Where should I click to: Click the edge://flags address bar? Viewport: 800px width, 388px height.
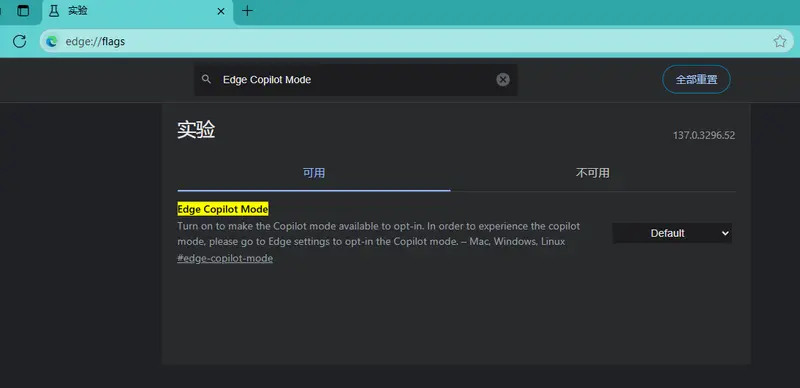pyautogui.click(x=415, y=41)
